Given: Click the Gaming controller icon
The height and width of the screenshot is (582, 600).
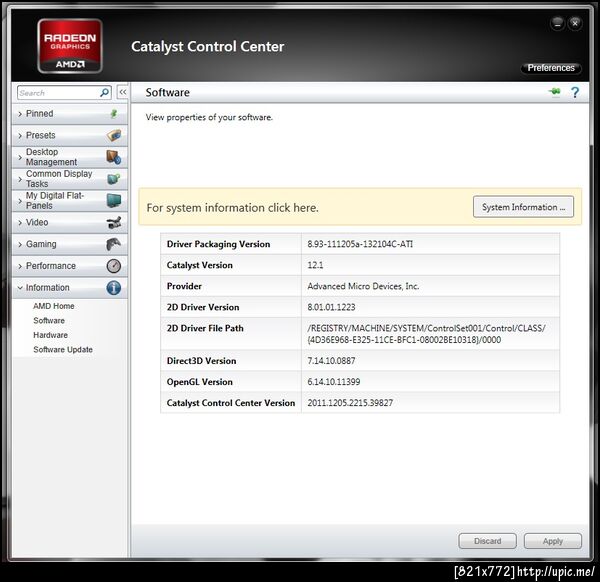Looking at the screenshot, I should click(114, 244).
